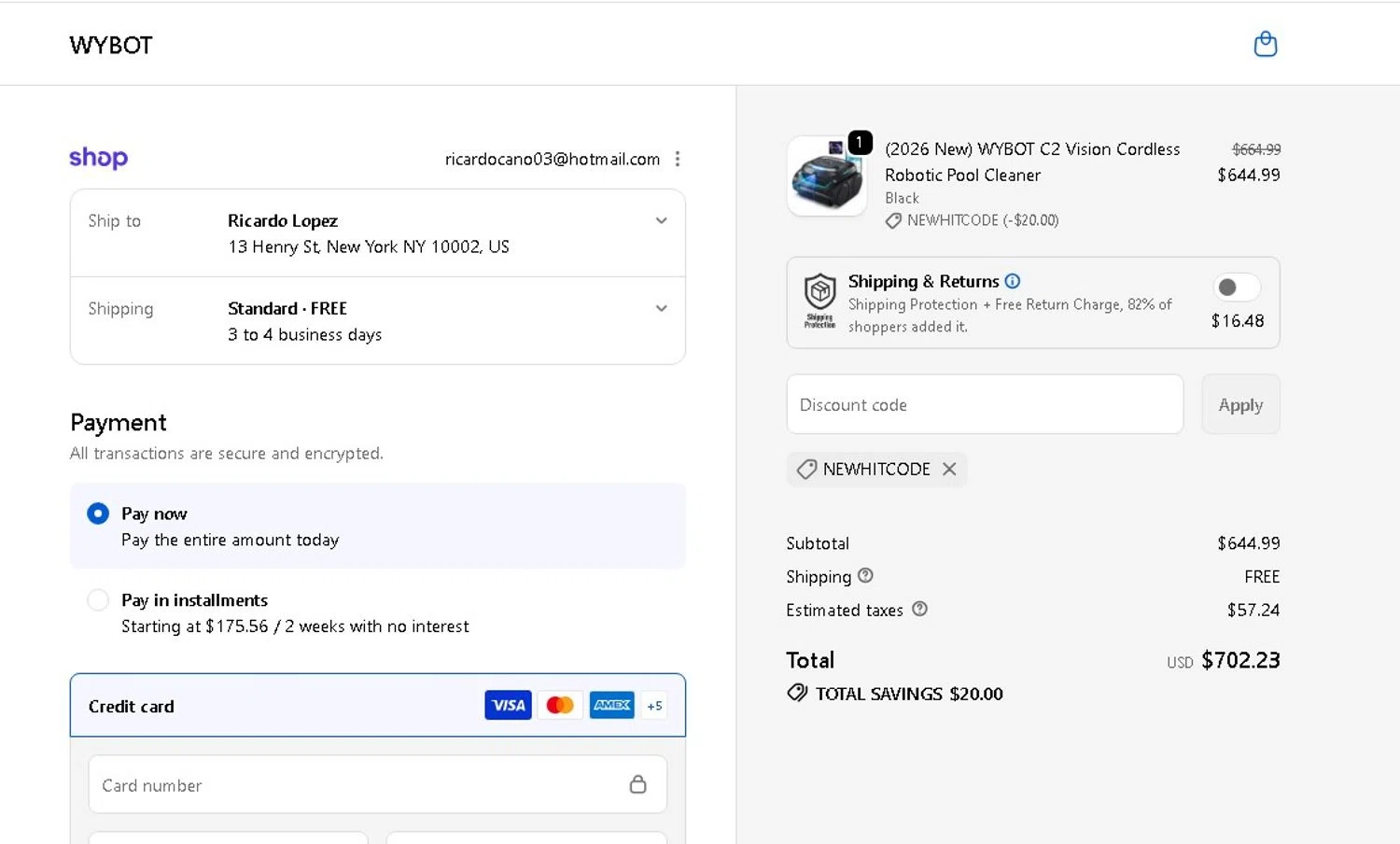Select the Pay in installments option
The image size is (1400, 844).
coord(98,600)
